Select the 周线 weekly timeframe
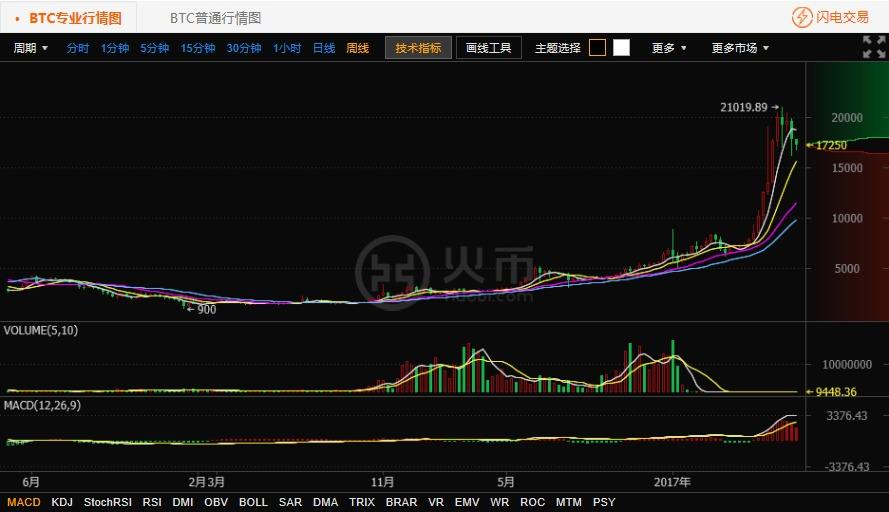This screenshot has width=889, height=512. pyautogui.click(x=358, y=48)
